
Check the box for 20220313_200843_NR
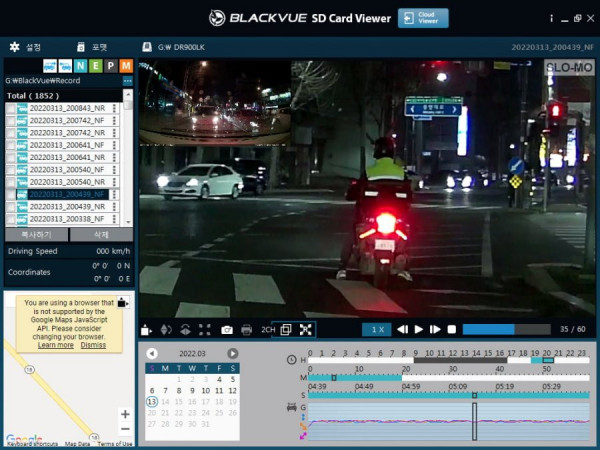[10, 108]
